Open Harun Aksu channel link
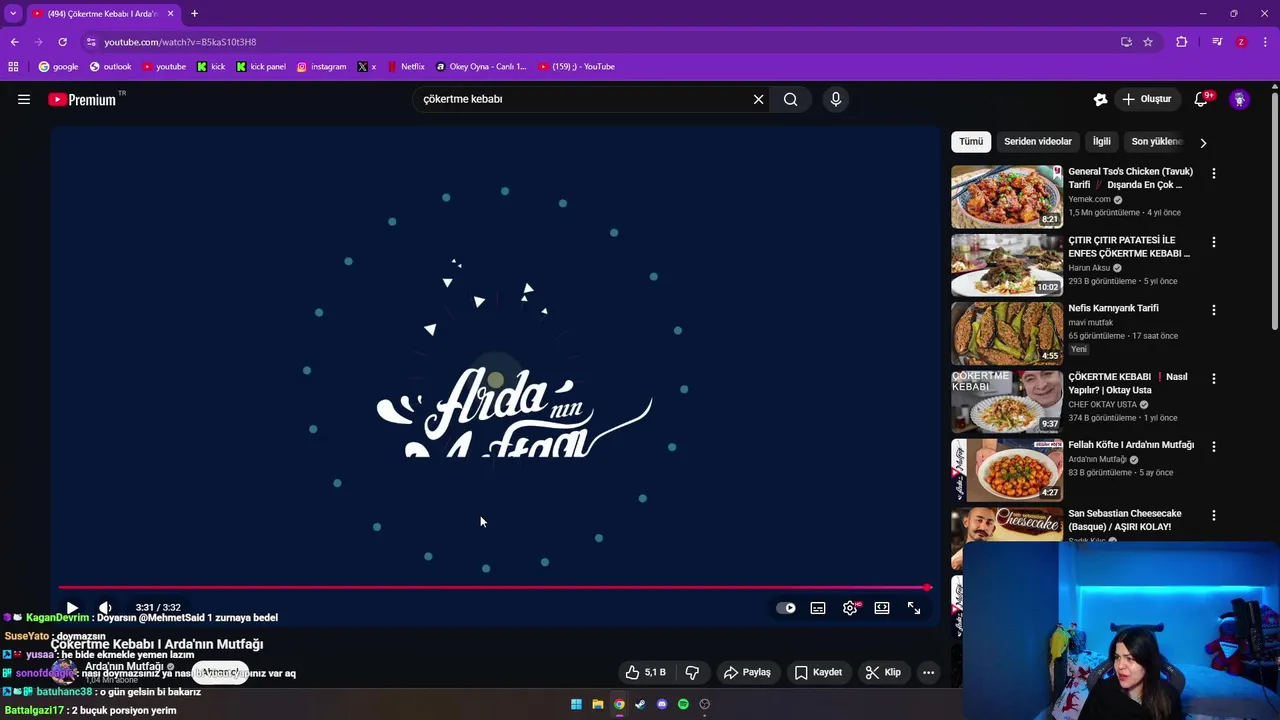The image size is (1280, 720). click(x=1090, y=268)
